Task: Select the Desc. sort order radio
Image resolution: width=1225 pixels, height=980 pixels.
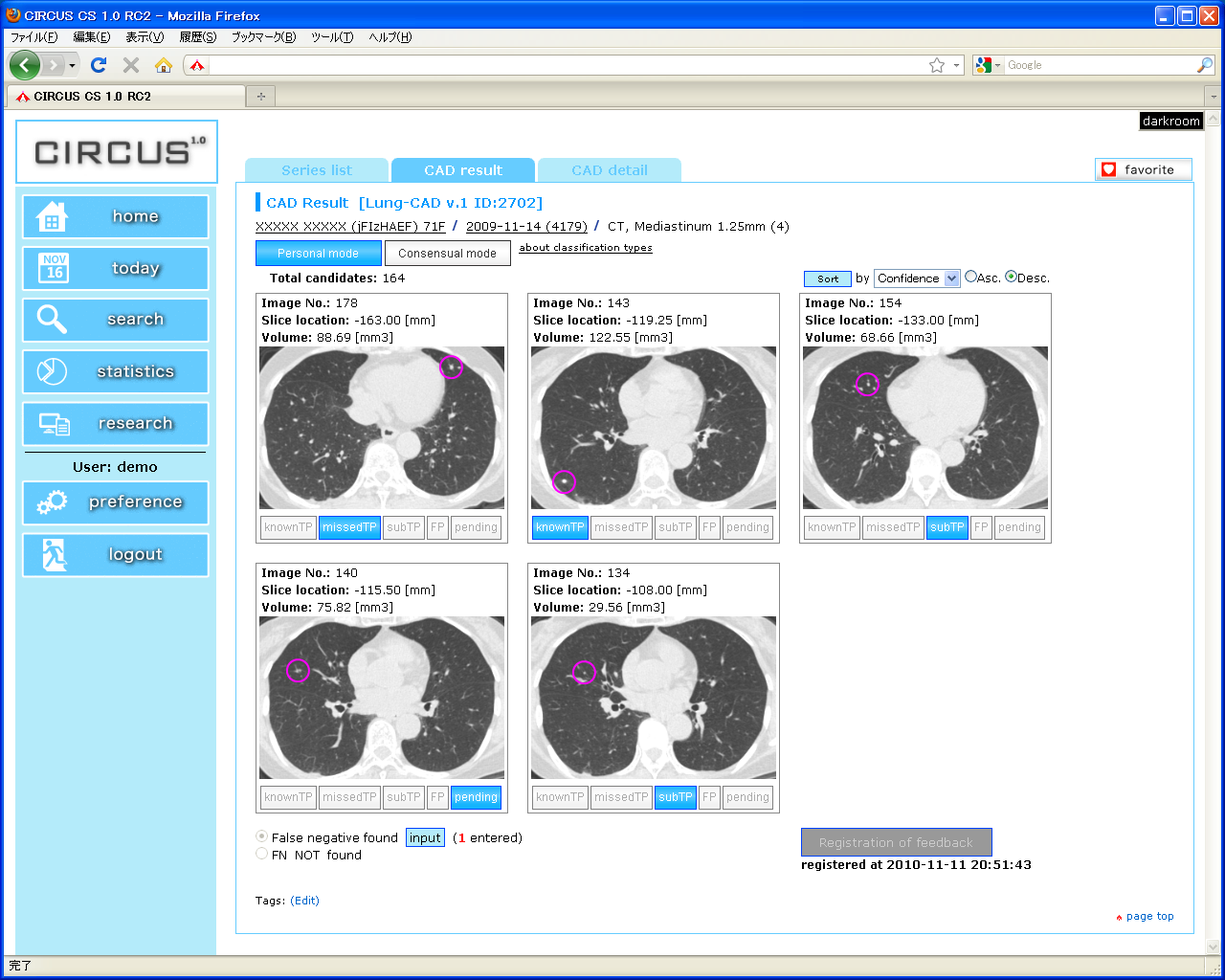Action: click(1011, 278)
